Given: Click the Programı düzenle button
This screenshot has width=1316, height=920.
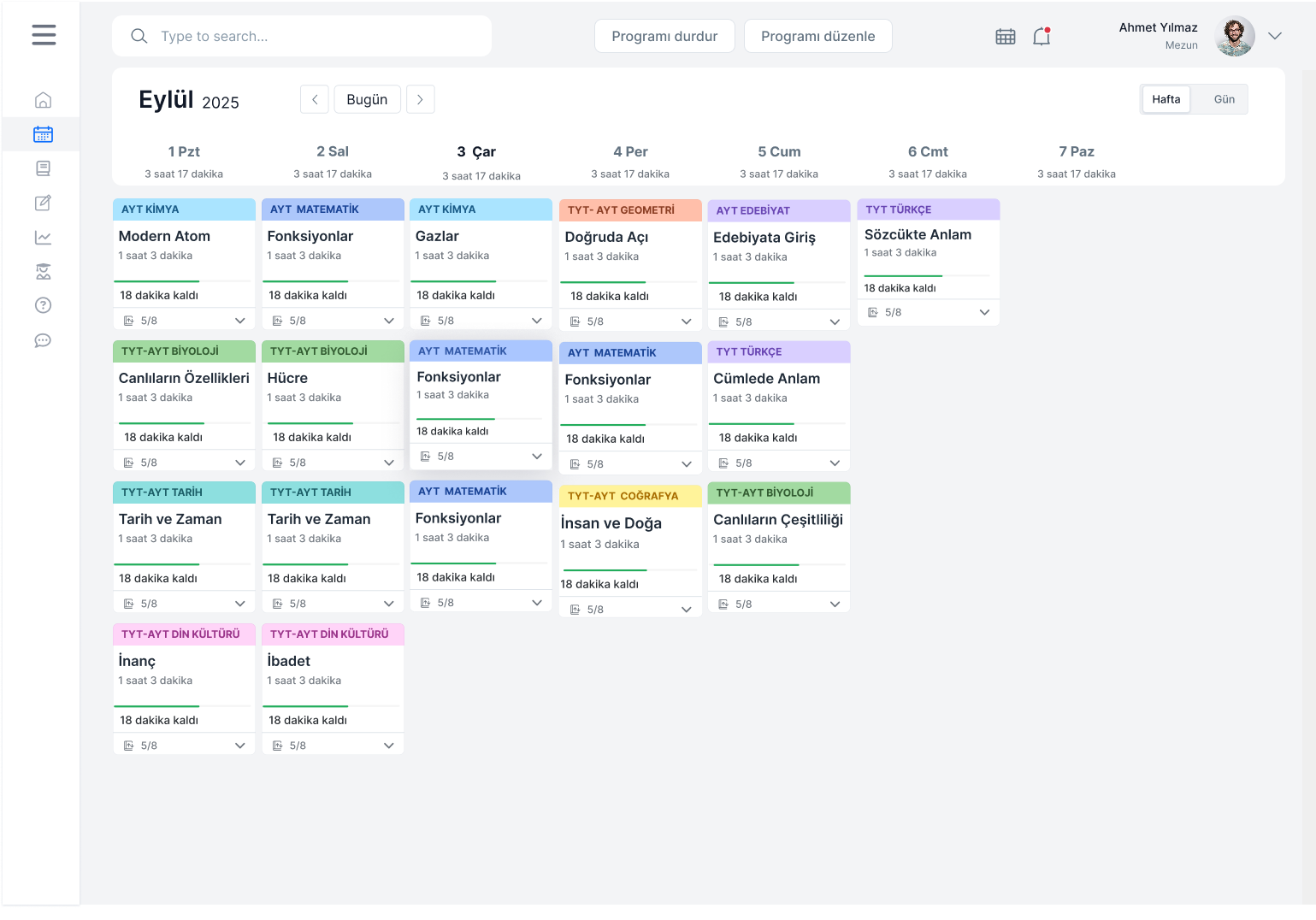Looking at the screenshot, I should [817, 36].
